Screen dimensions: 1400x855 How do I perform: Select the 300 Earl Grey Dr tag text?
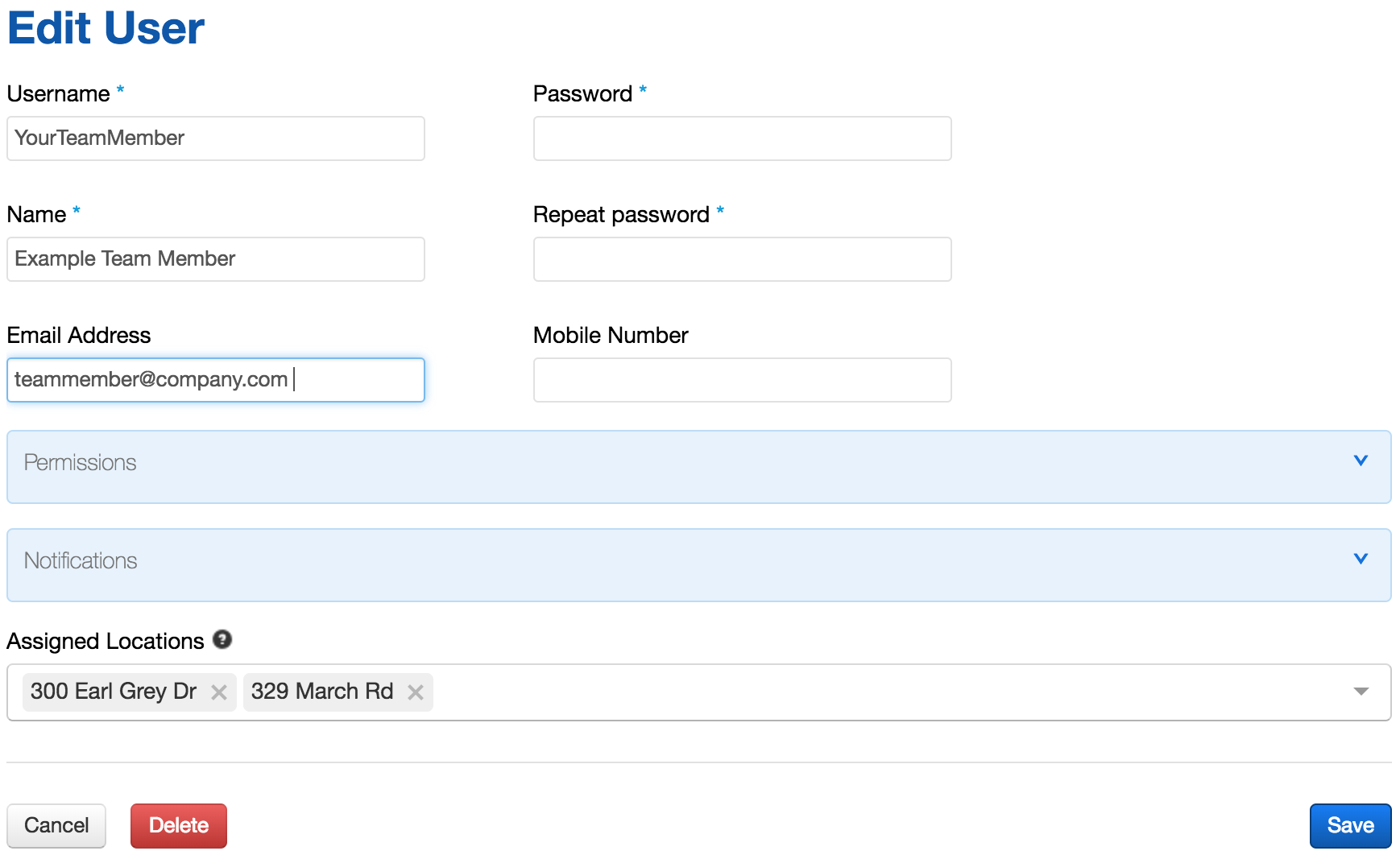pyautogui.click(x=114, y=692)
